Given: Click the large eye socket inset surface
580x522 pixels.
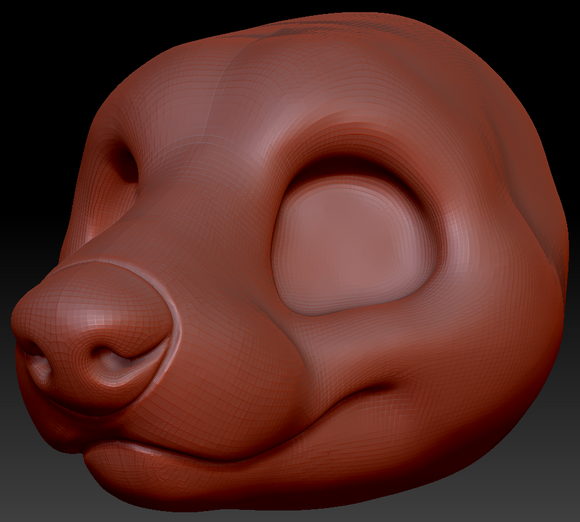Looking at the screenshot, I should click(350, 246).
